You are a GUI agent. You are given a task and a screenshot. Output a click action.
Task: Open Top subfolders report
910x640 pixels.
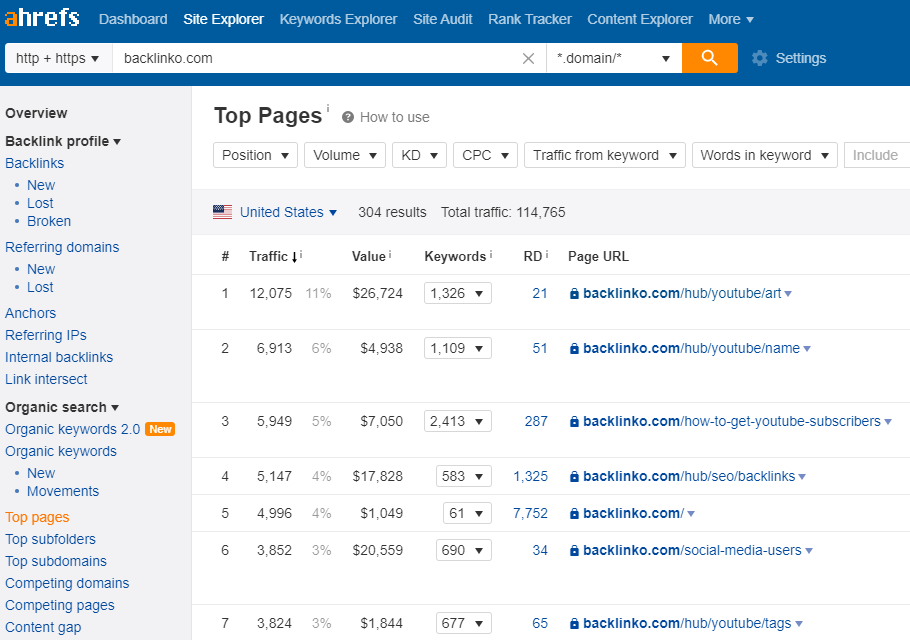(50, 539)
